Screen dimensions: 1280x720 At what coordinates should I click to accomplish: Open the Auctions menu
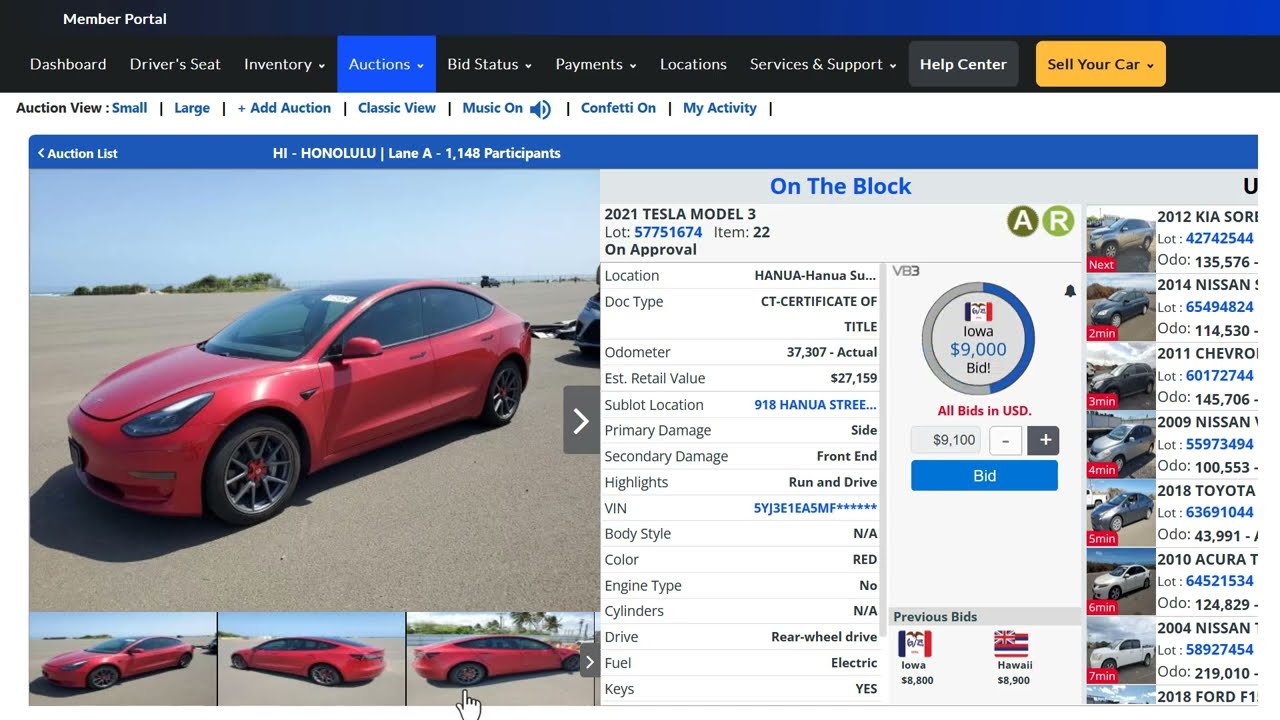pos(386,64)
